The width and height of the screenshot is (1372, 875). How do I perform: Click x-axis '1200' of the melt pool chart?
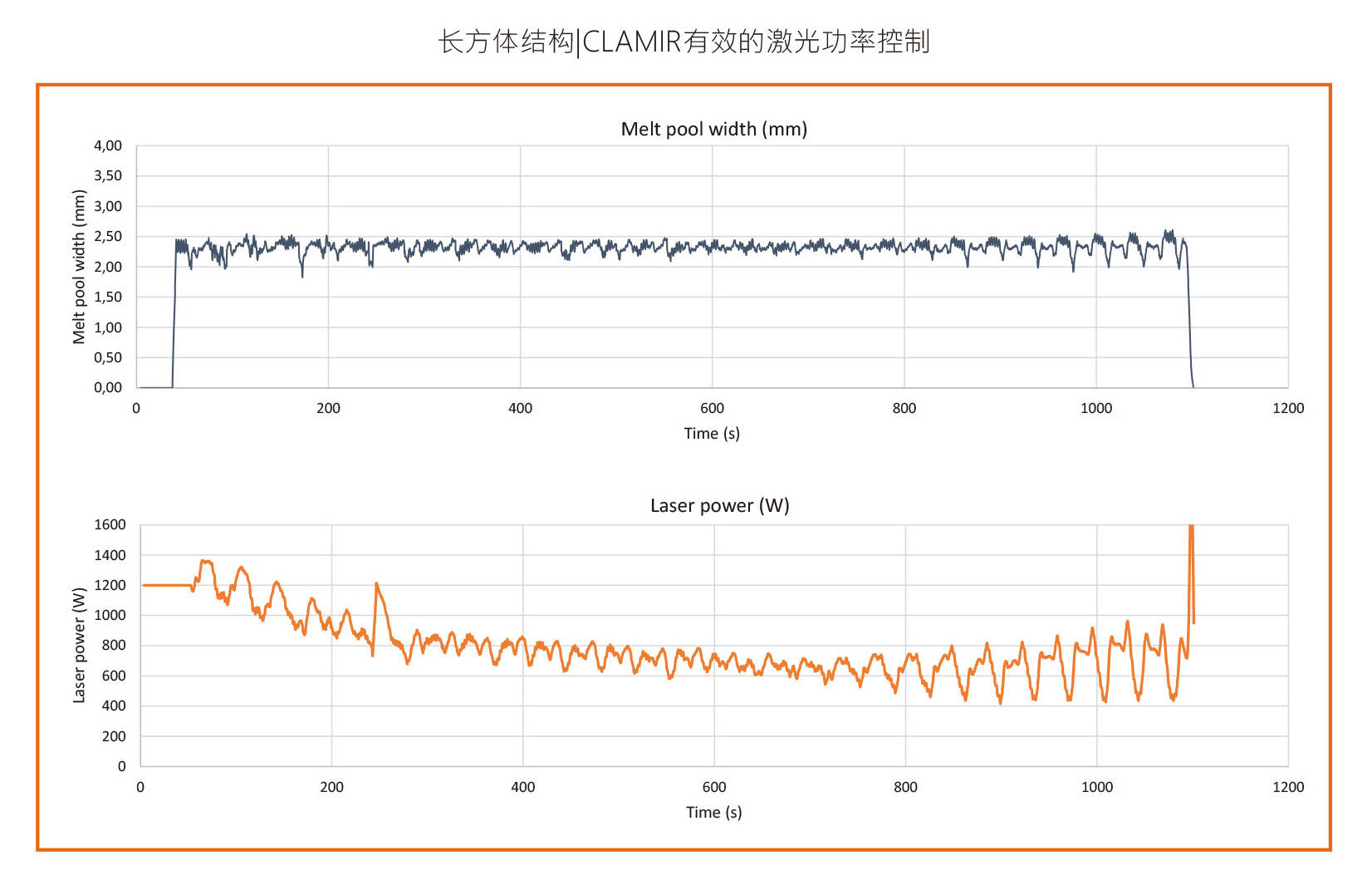click(1288, 408)
